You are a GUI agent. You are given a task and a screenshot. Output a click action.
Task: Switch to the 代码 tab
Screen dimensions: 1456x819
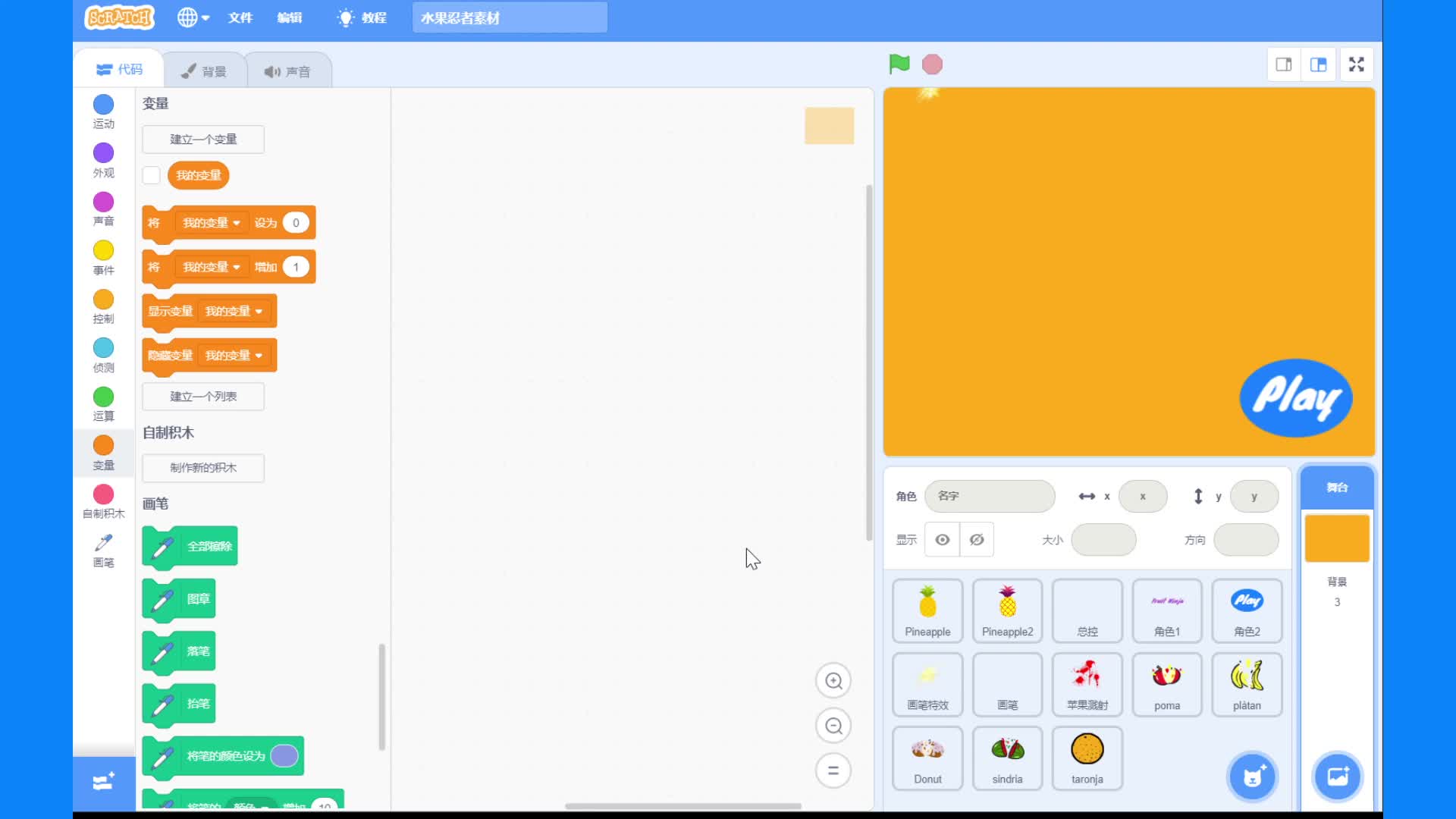click(x=119, y=70)
